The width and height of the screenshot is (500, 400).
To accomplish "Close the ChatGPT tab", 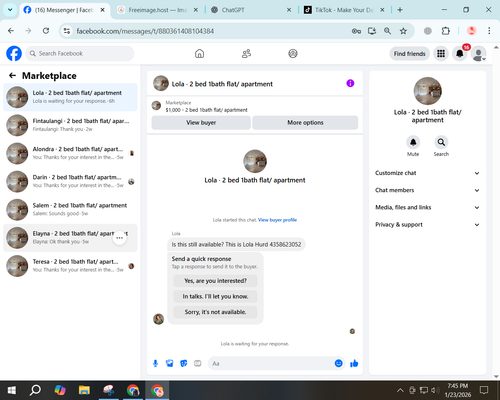I will (x=289, y=10).
